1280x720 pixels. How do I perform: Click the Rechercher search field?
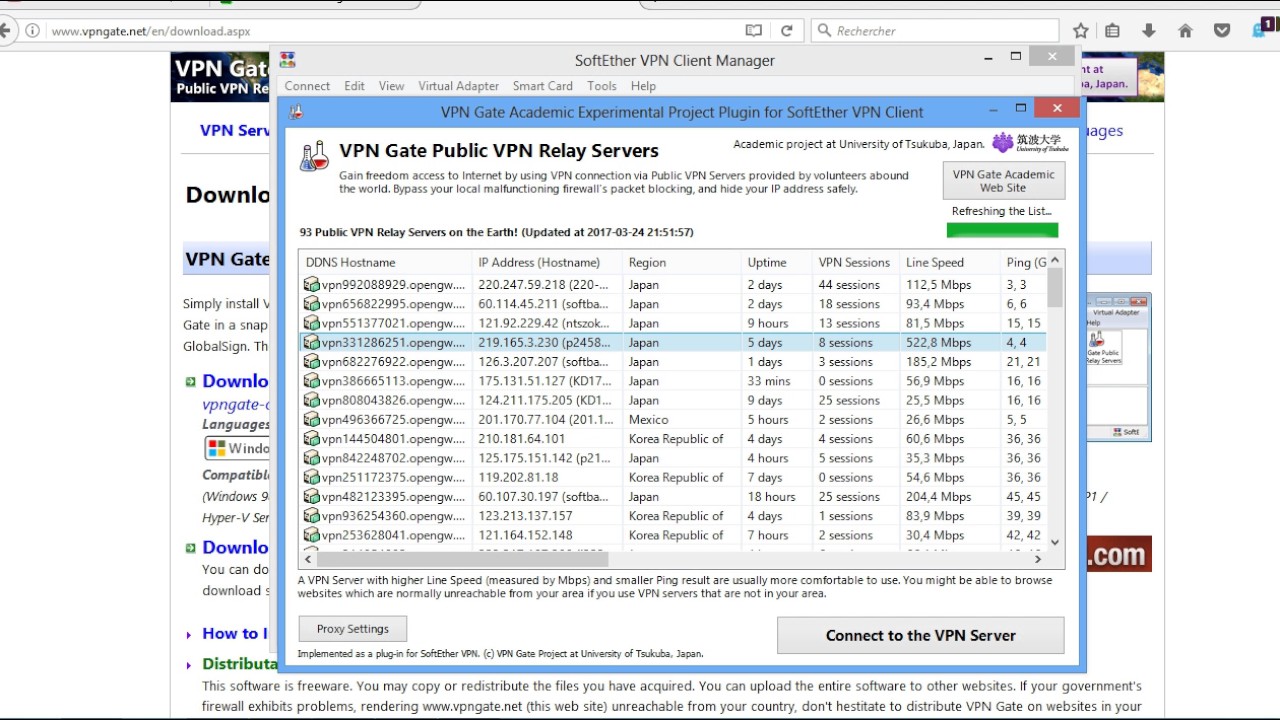pos(935,31)
